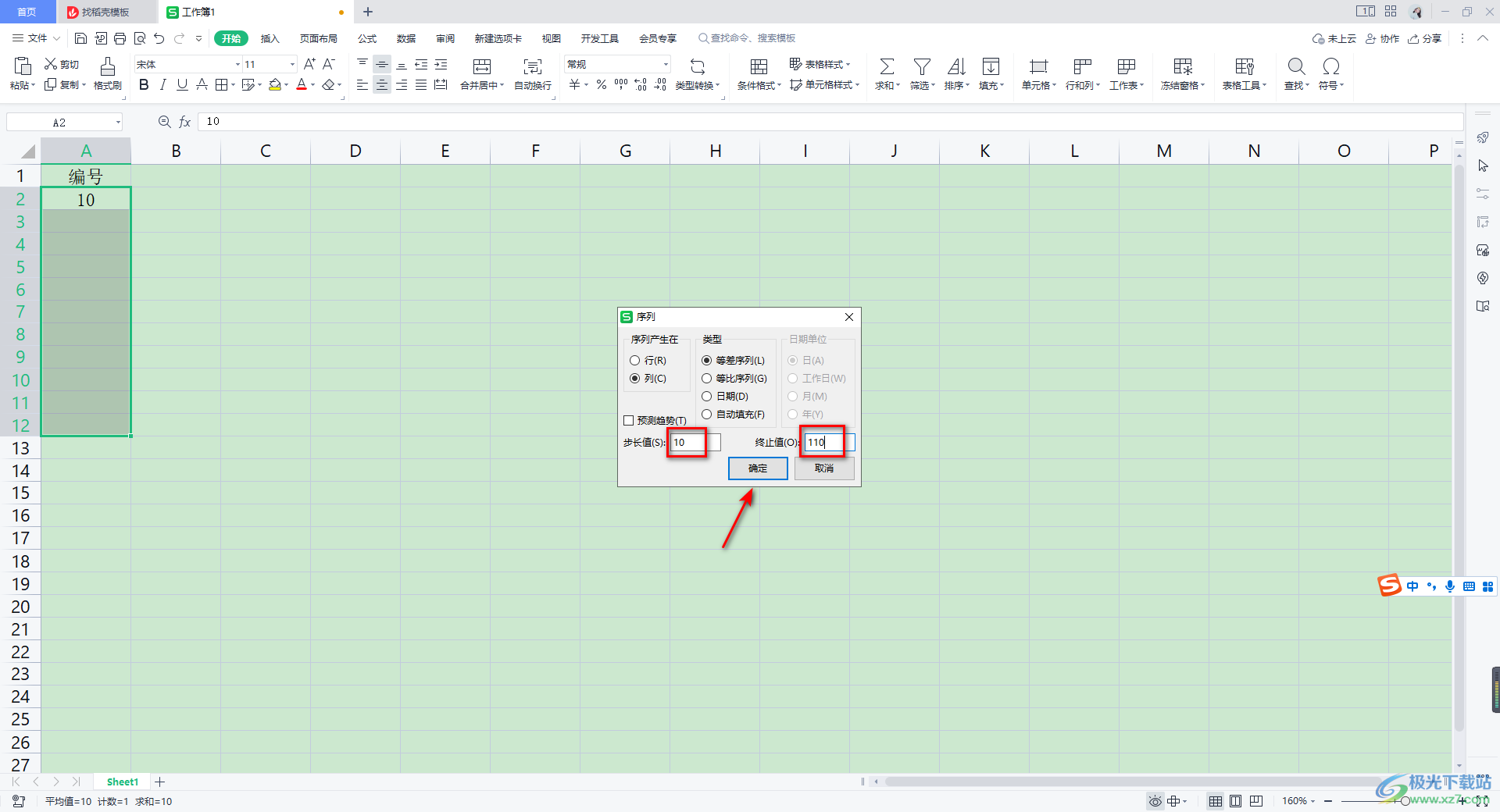Toggle Underline formatting
1500x812 pixels.
pyautogui.click(x=182, y=84)
